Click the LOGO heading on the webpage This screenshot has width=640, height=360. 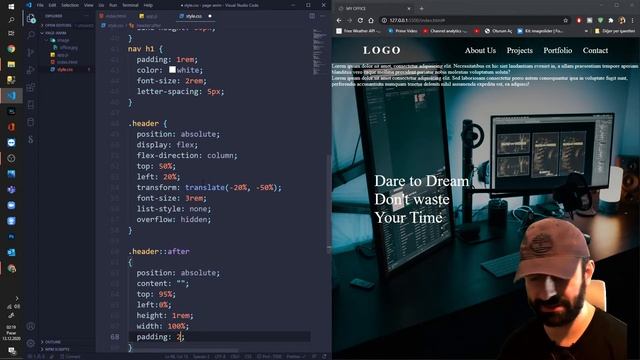click(382, 50)
